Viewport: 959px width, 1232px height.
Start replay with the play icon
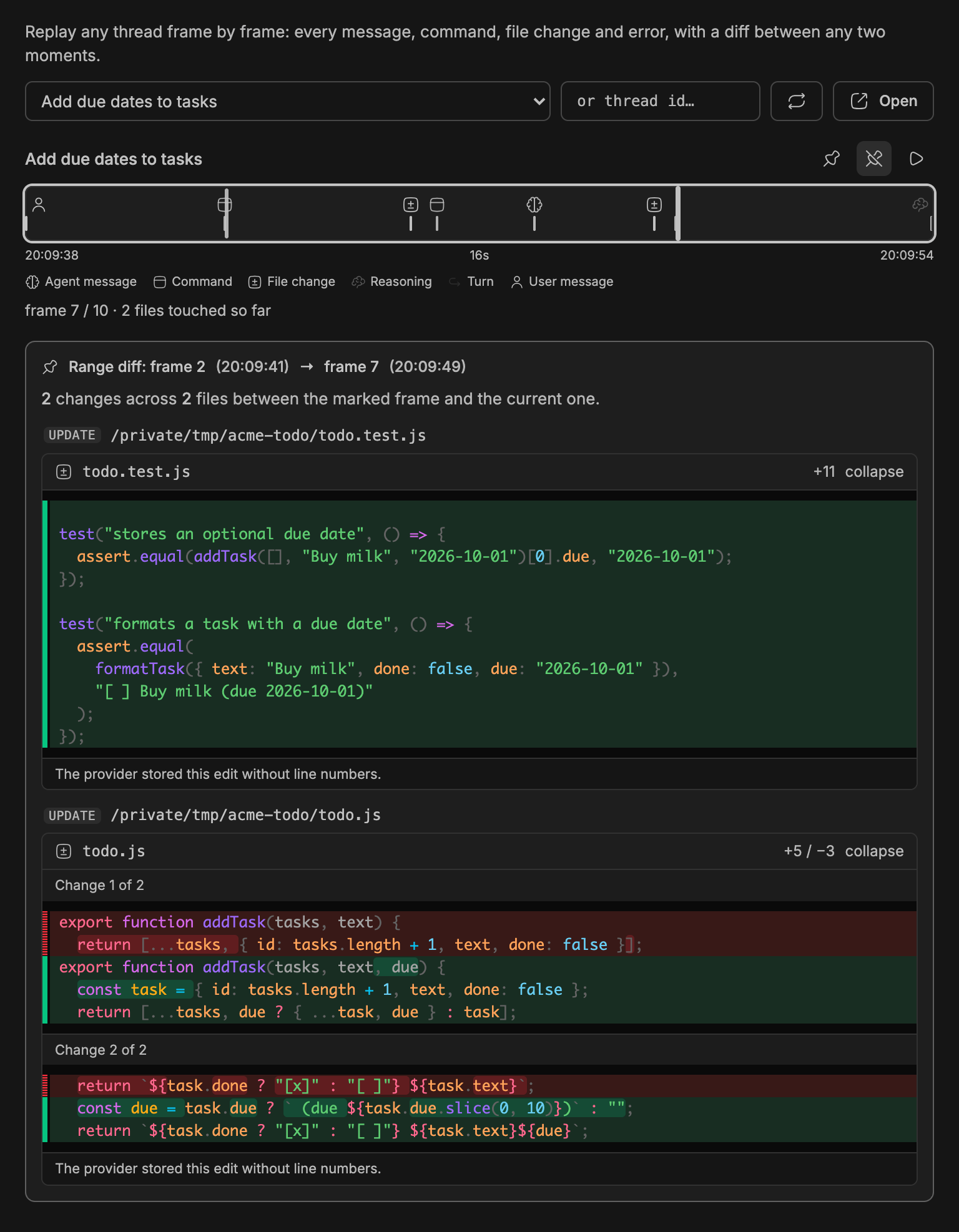tap(917, 159)
